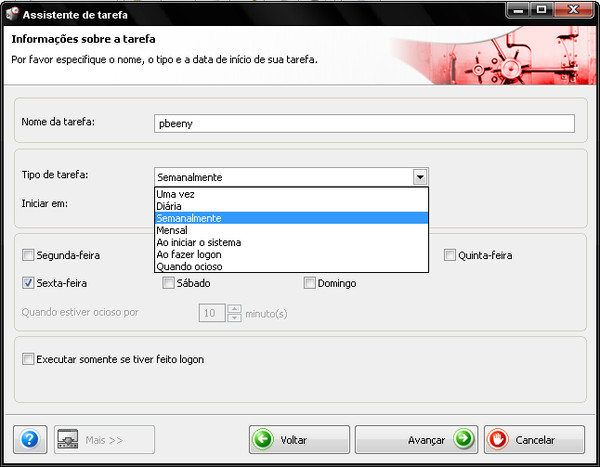Image resolution: width=600 pixels, height=467 pixels.
Task: Proceed with the Avançar button
Action: 416,439
